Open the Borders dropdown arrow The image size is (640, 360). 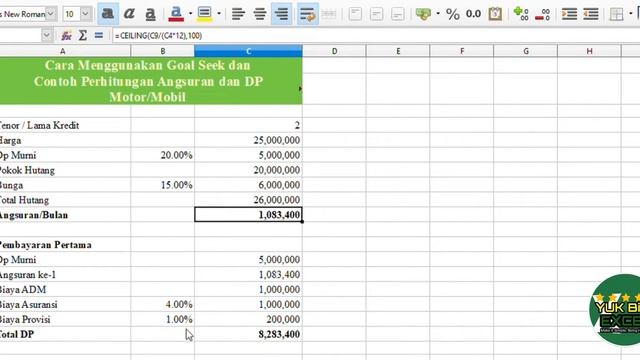pyautogui.click(x=631, y=14)
